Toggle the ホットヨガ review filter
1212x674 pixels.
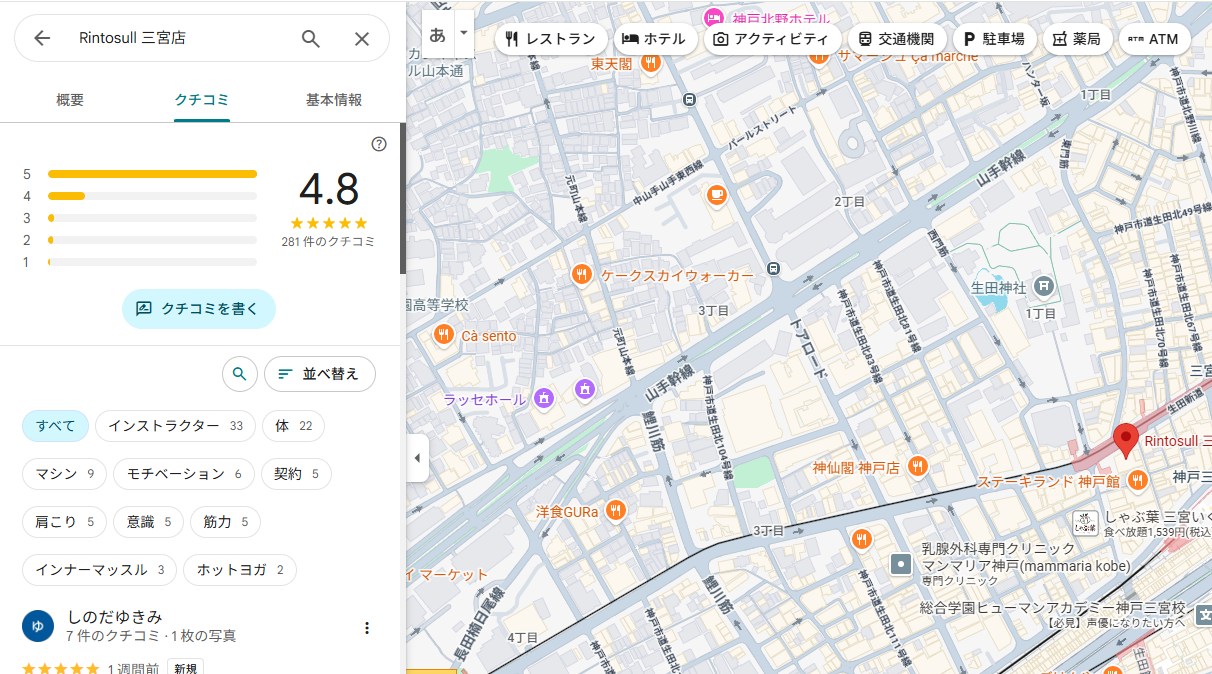click(240, 570)
